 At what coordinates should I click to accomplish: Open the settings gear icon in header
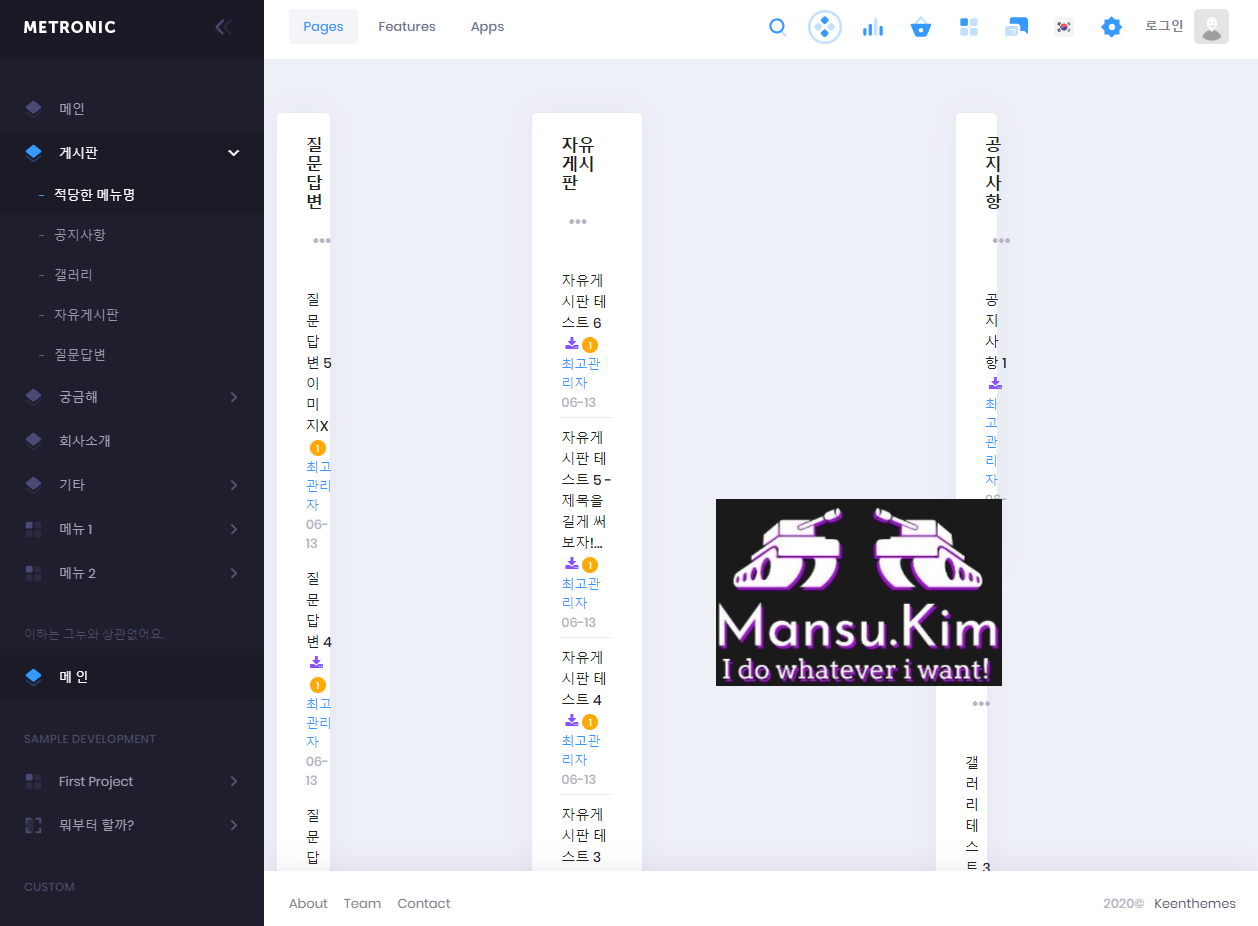coord(1111,27)
